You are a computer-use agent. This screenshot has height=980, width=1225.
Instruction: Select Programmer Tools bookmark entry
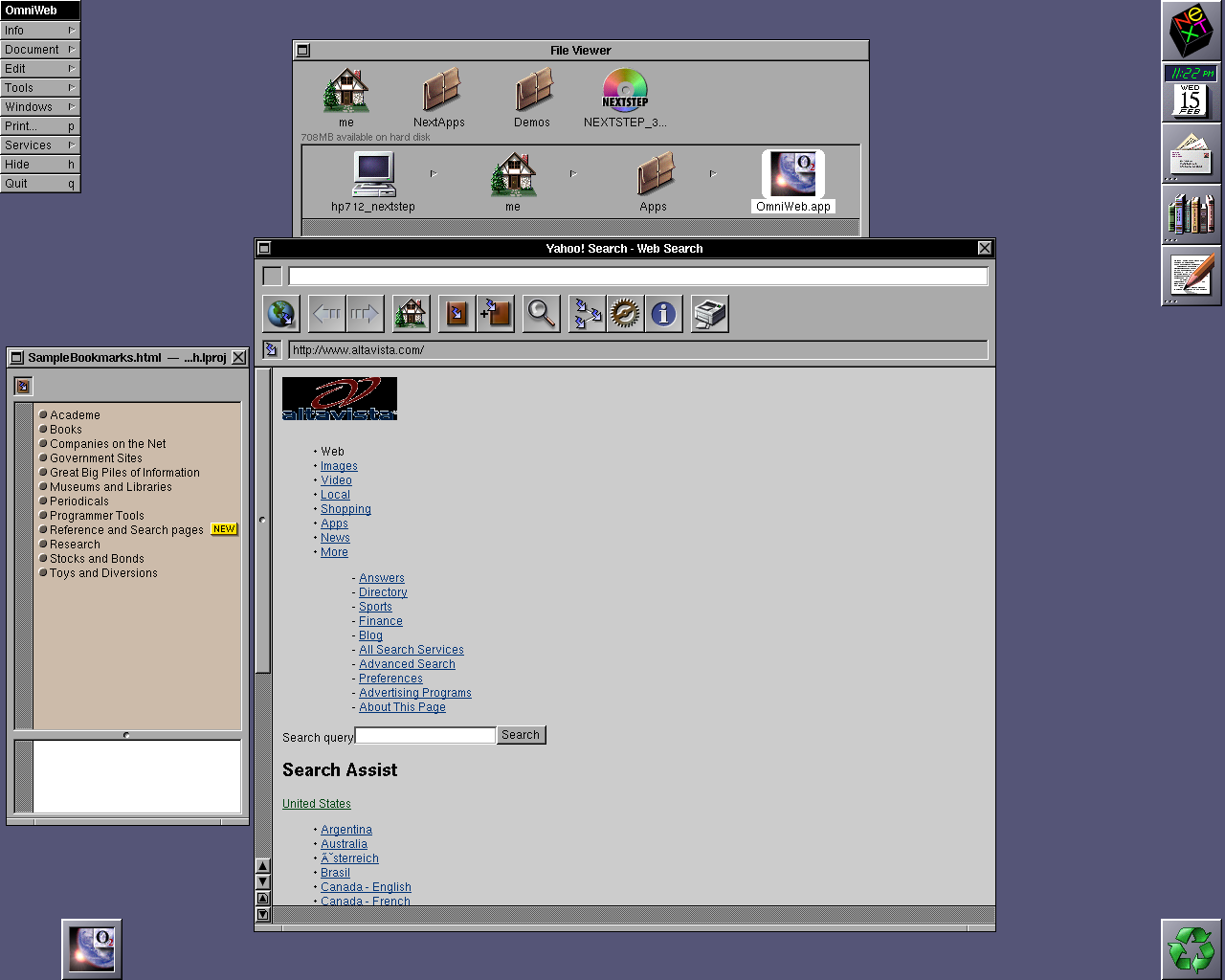tap(97, 516)
